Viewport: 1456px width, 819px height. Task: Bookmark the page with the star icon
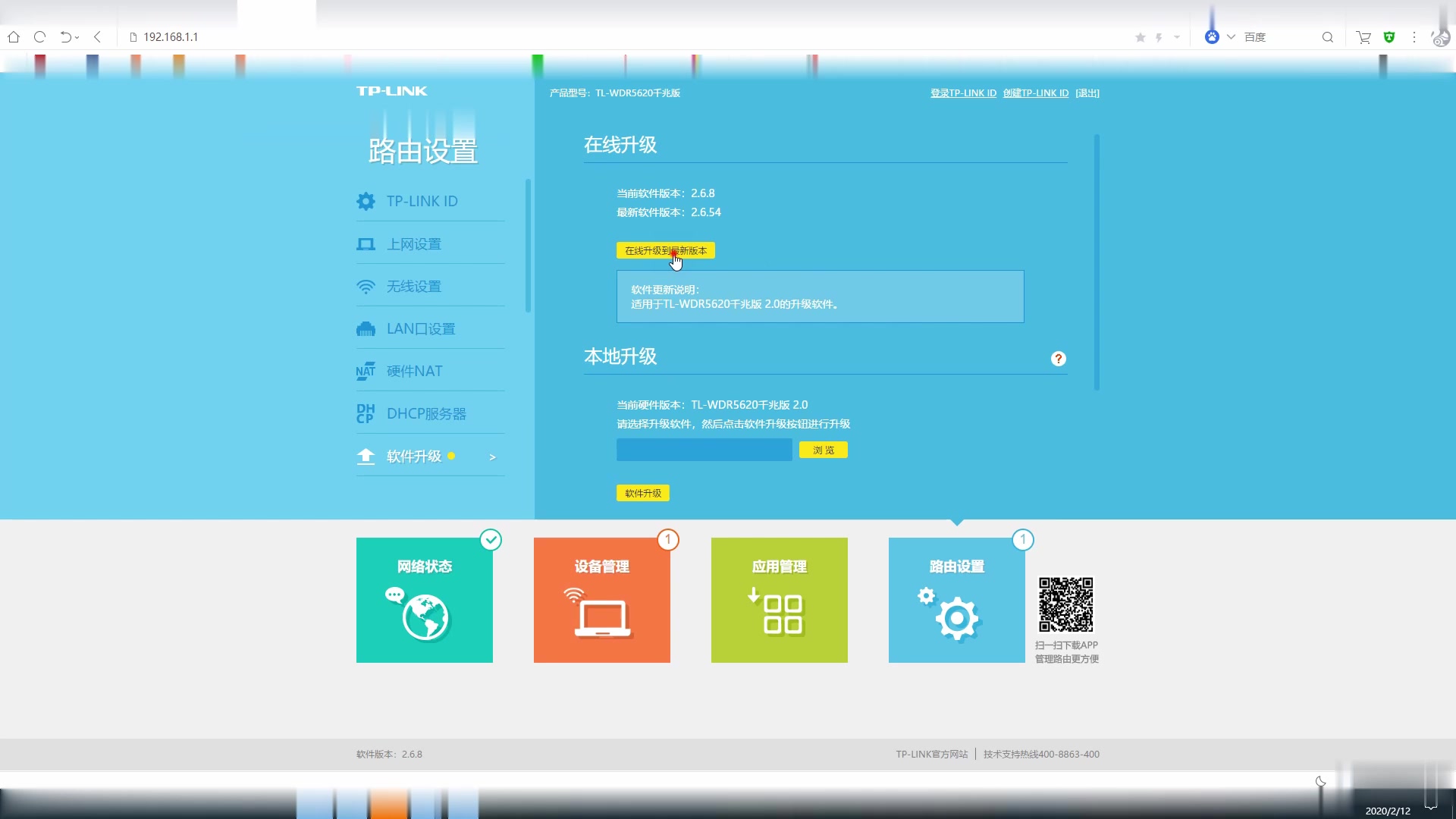[1141, 37]
